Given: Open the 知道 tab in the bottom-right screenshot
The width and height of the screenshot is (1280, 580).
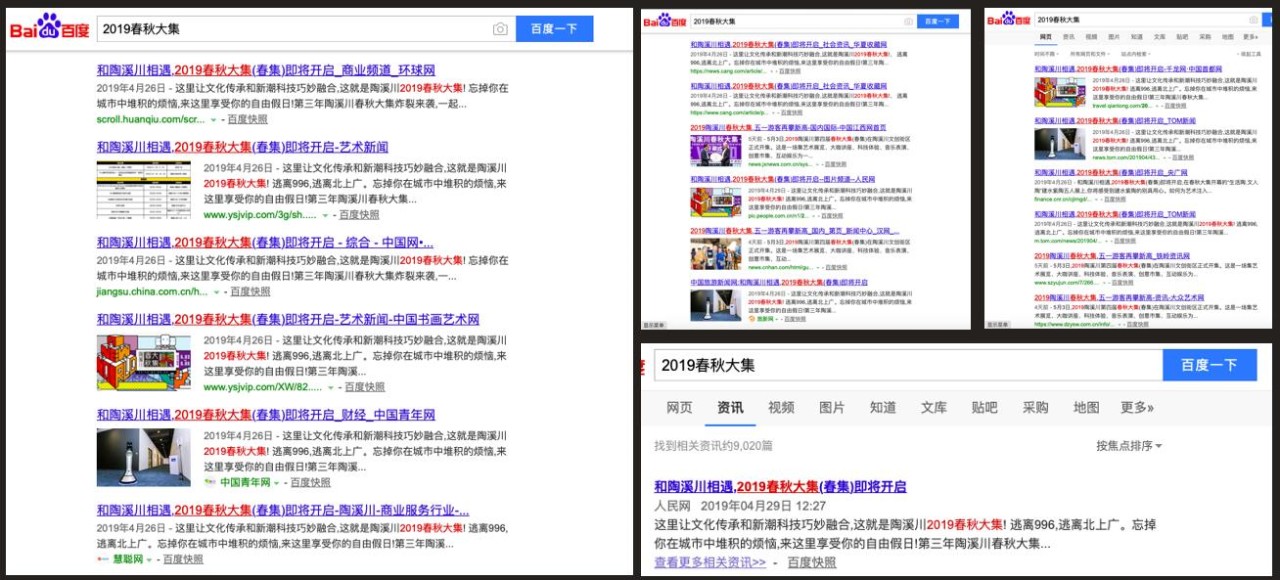Looking at the screenshot, I should [x=883, y=407].
